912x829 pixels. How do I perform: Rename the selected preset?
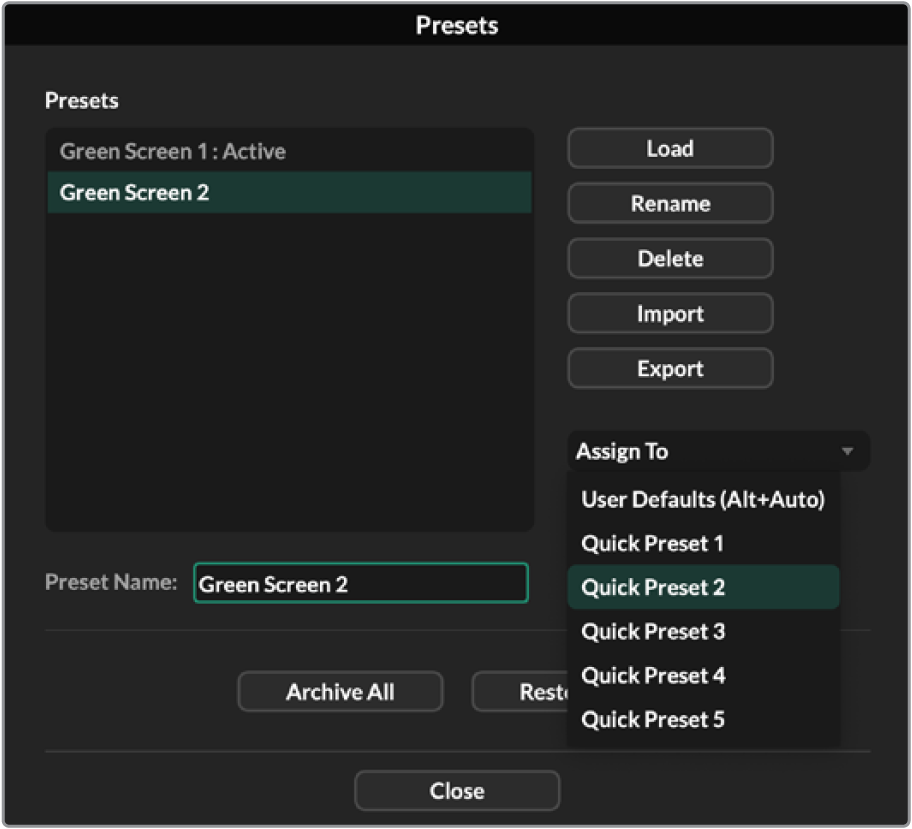pos(670,204)
